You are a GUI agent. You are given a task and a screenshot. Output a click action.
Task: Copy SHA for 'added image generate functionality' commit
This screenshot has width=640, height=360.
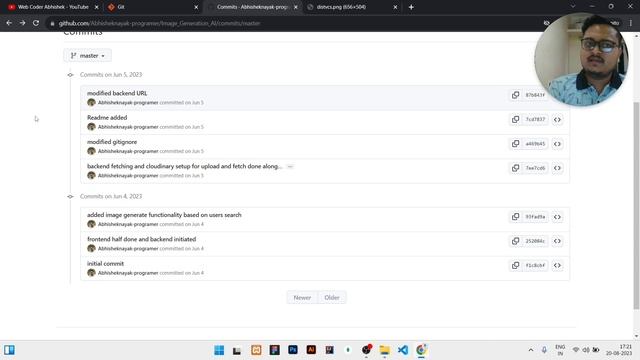point(516,217)
